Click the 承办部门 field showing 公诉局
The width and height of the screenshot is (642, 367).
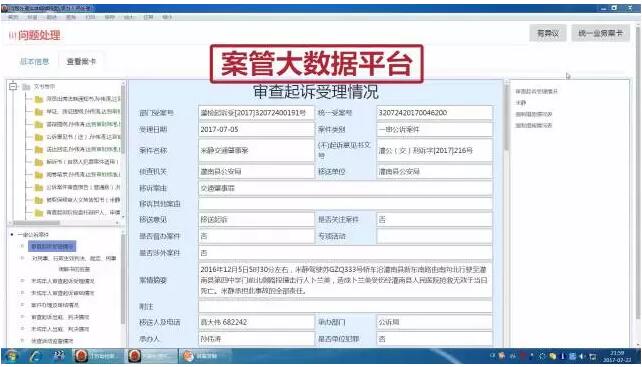coord(434,322)
